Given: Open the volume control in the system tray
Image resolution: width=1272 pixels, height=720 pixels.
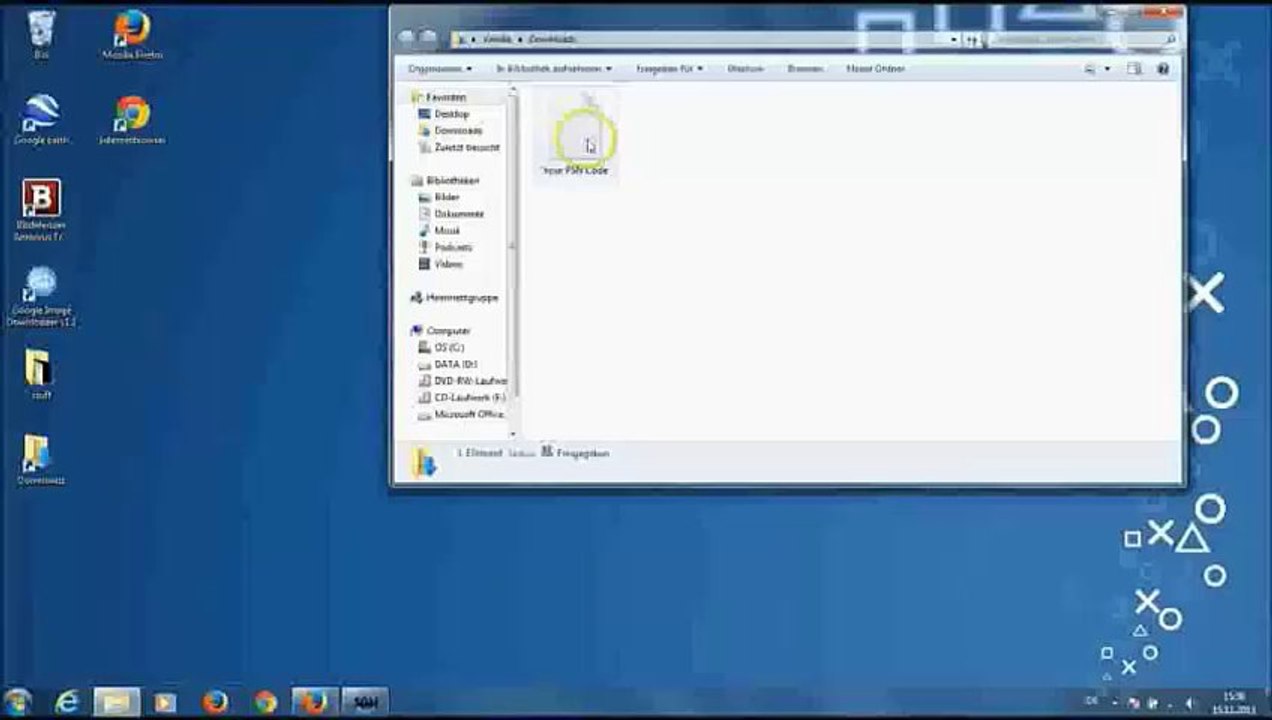Looking at the screenshot, I should (x=1190, y=702).
